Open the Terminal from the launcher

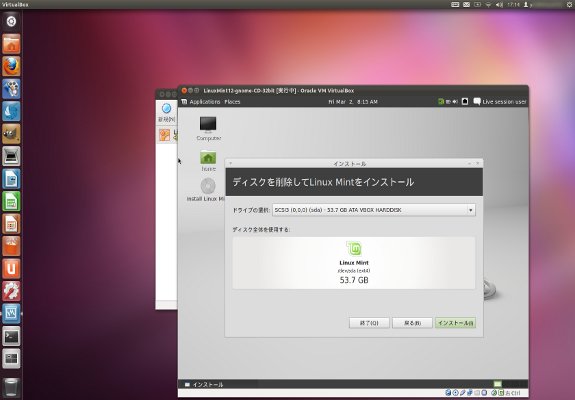tap(11, 336)
